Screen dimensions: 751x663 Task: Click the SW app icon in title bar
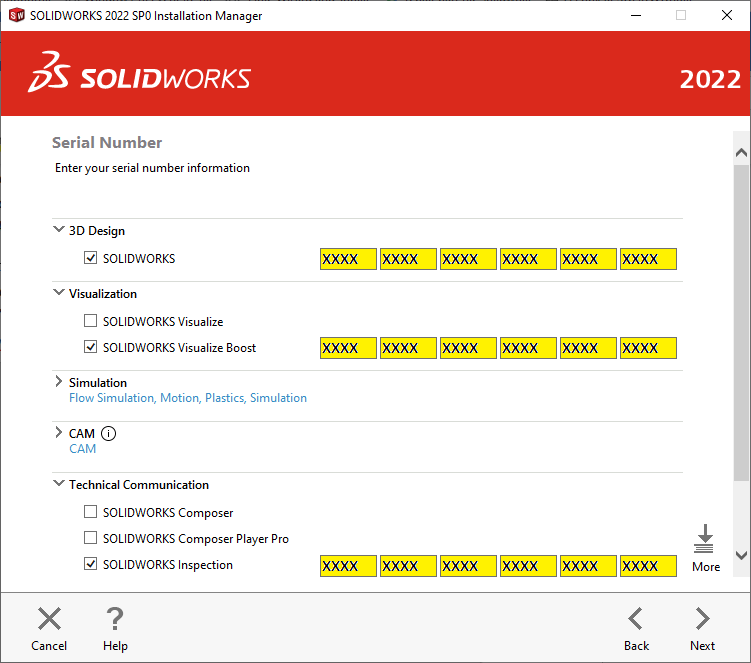[16, 15]
